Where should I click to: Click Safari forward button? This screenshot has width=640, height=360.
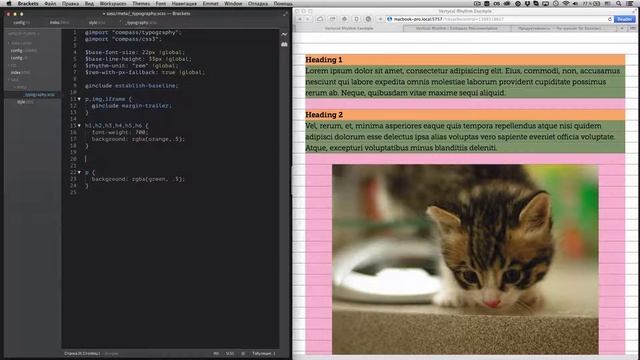308,19
